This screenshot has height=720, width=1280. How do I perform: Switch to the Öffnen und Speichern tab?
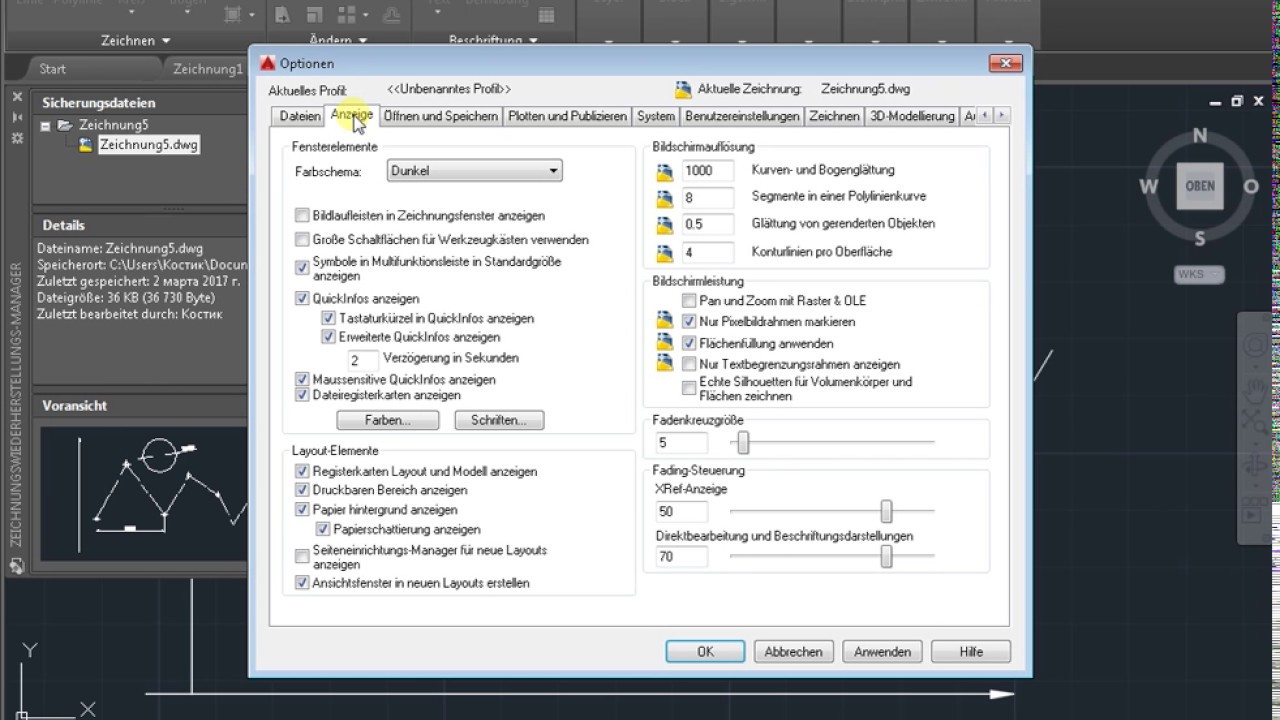click(440, 116)
